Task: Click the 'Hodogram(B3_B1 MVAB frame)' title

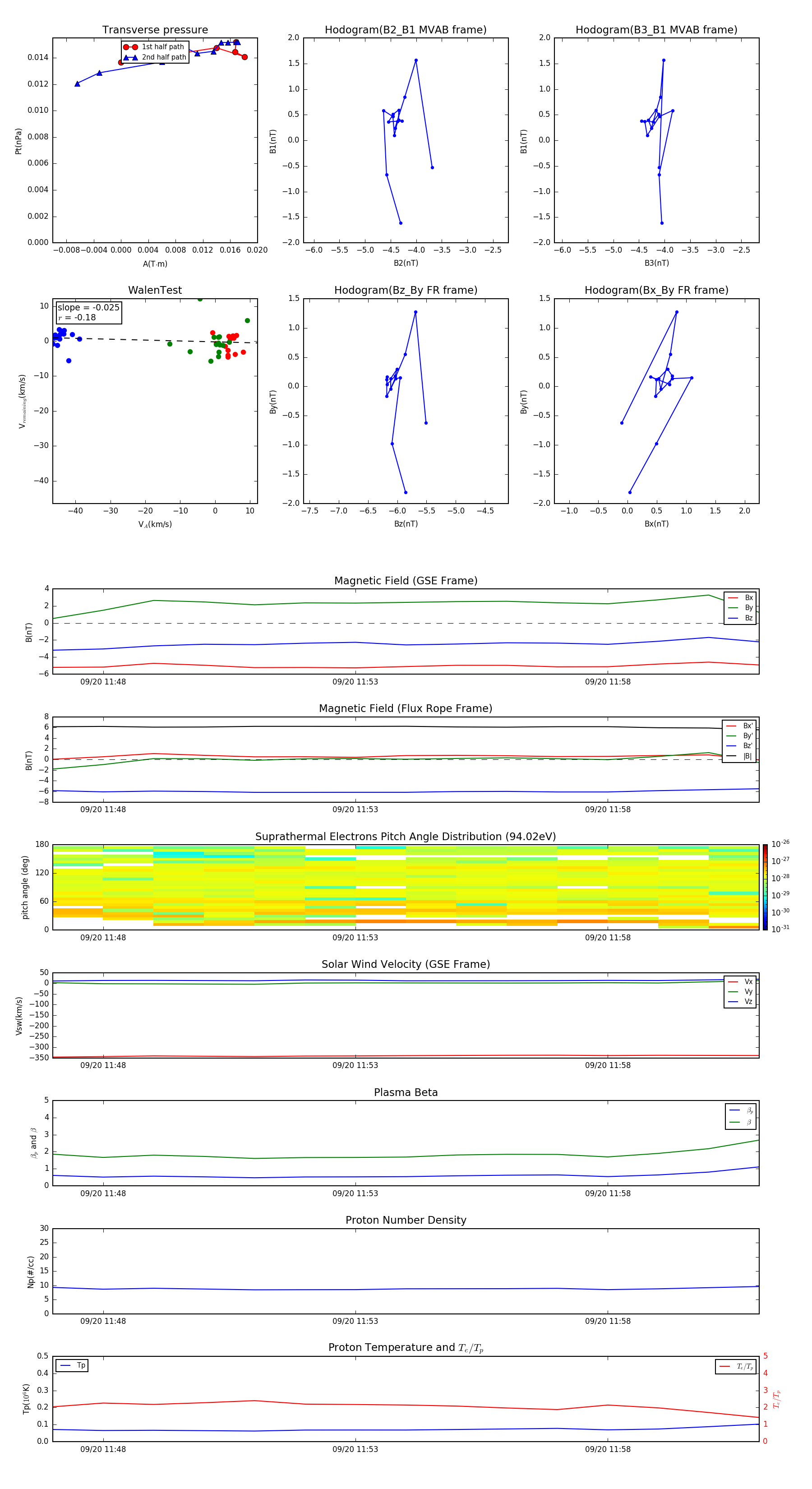Action: pyautogui.click(x=656, y=30)
